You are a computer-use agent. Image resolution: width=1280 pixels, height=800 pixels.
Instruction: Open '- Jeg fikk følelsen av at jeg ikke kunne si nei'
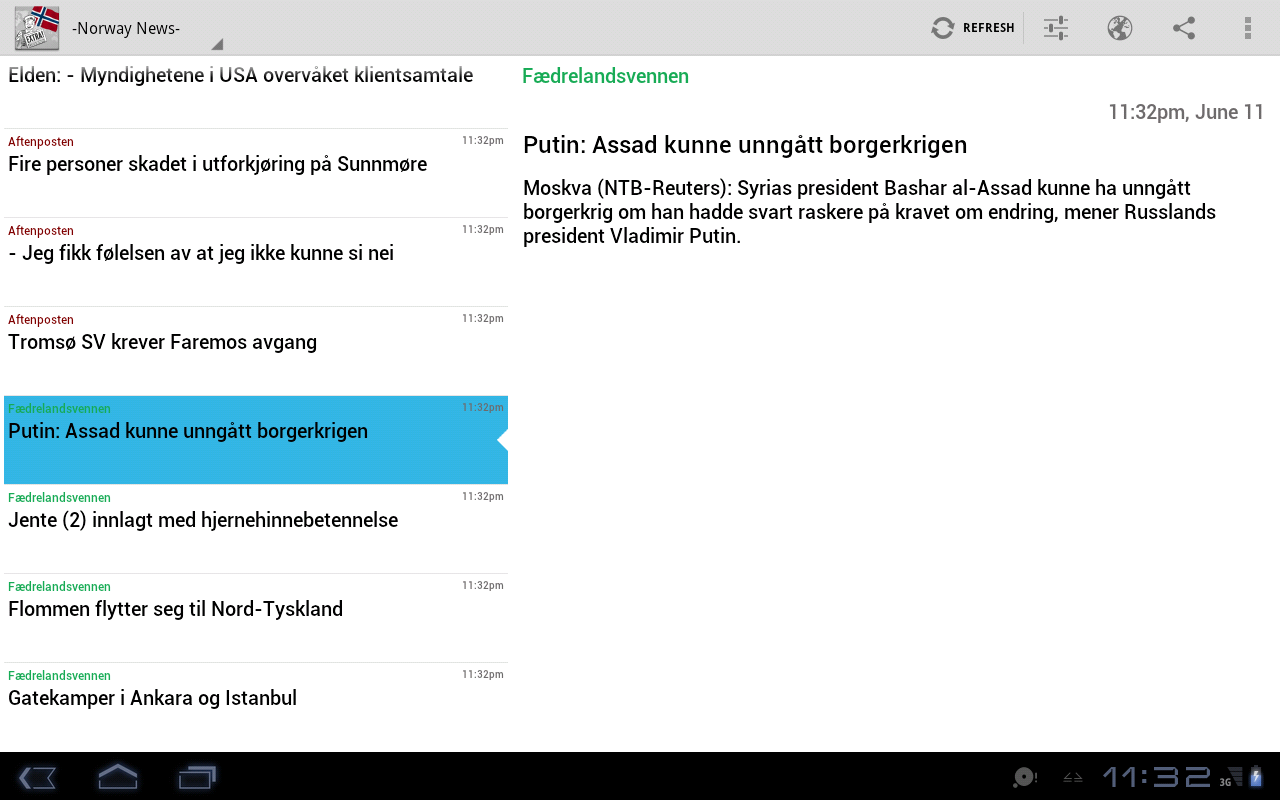[x=256, y=262]
